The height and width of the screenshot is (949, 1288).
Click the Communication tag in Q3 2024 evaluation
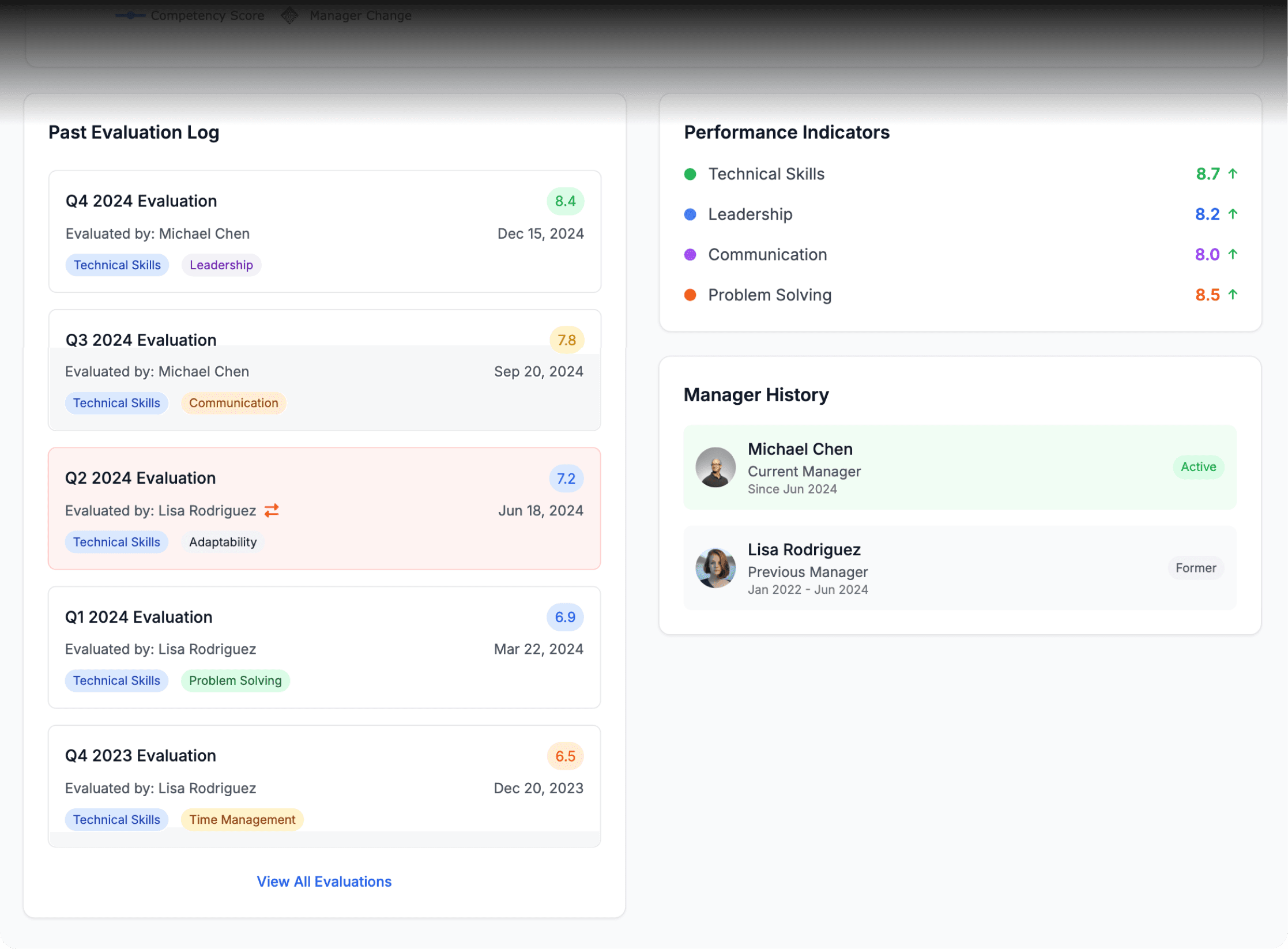(234, 403)
